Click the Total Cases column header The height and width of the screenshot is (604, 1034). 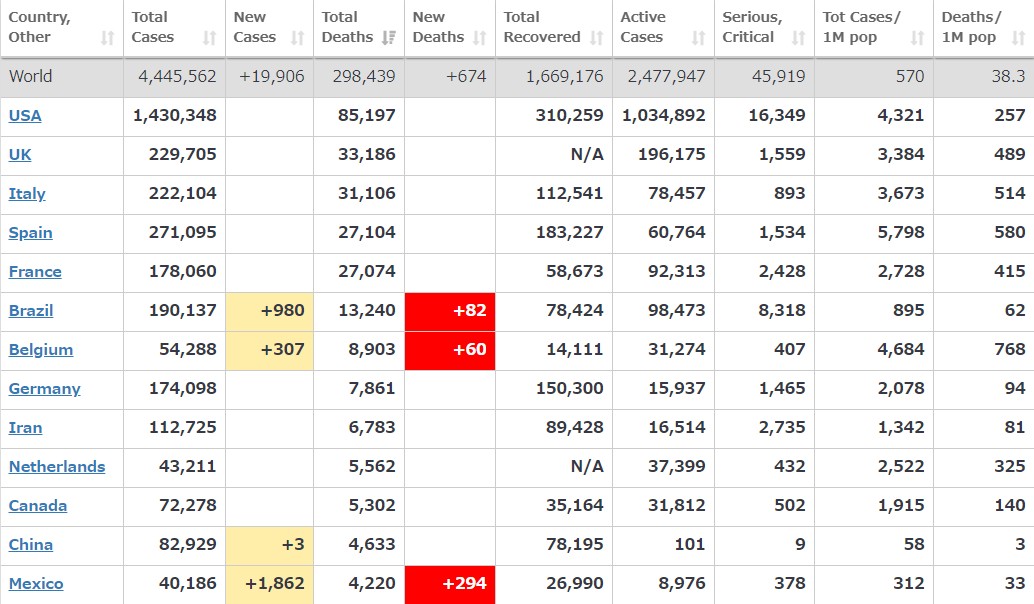pyautogui.click(x=174, y=28)
